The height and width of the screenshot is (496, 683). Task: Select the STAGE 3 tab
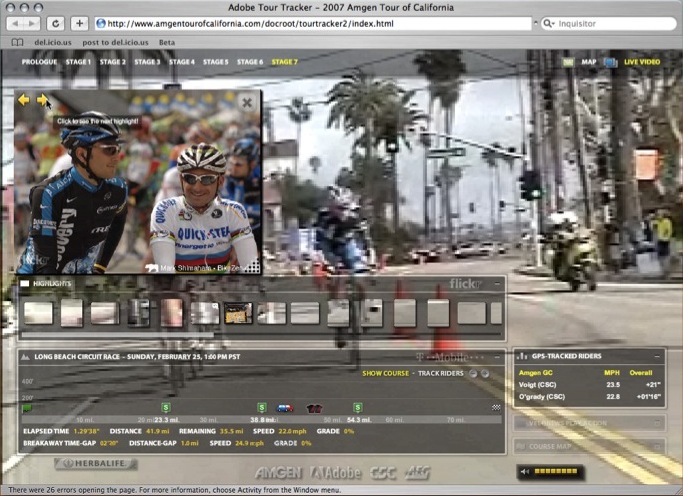(x=147, y=62)
